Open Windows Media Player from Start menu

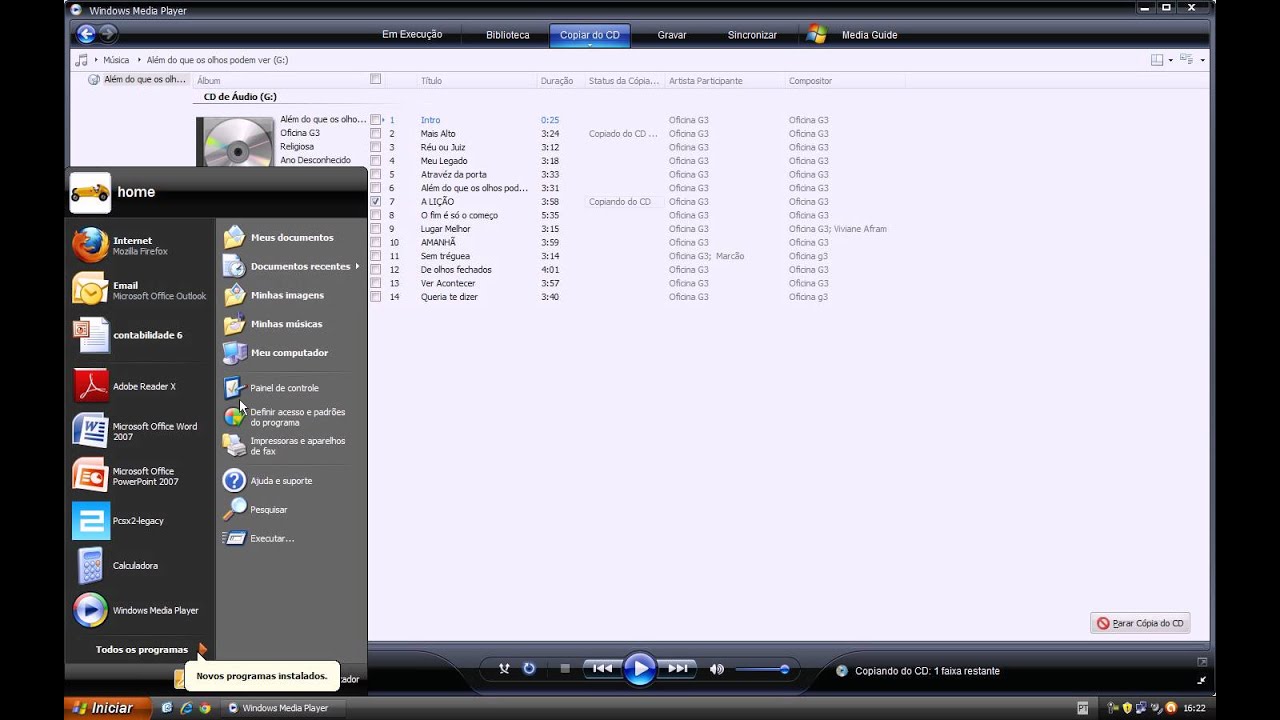pos(140,610)
